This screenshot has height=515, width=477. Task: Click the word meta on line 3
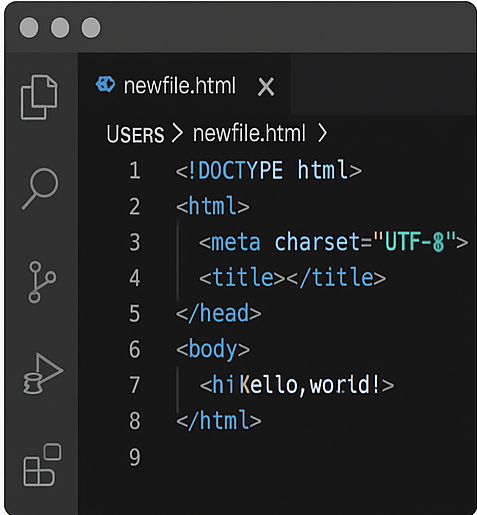(x=235, y=242)
